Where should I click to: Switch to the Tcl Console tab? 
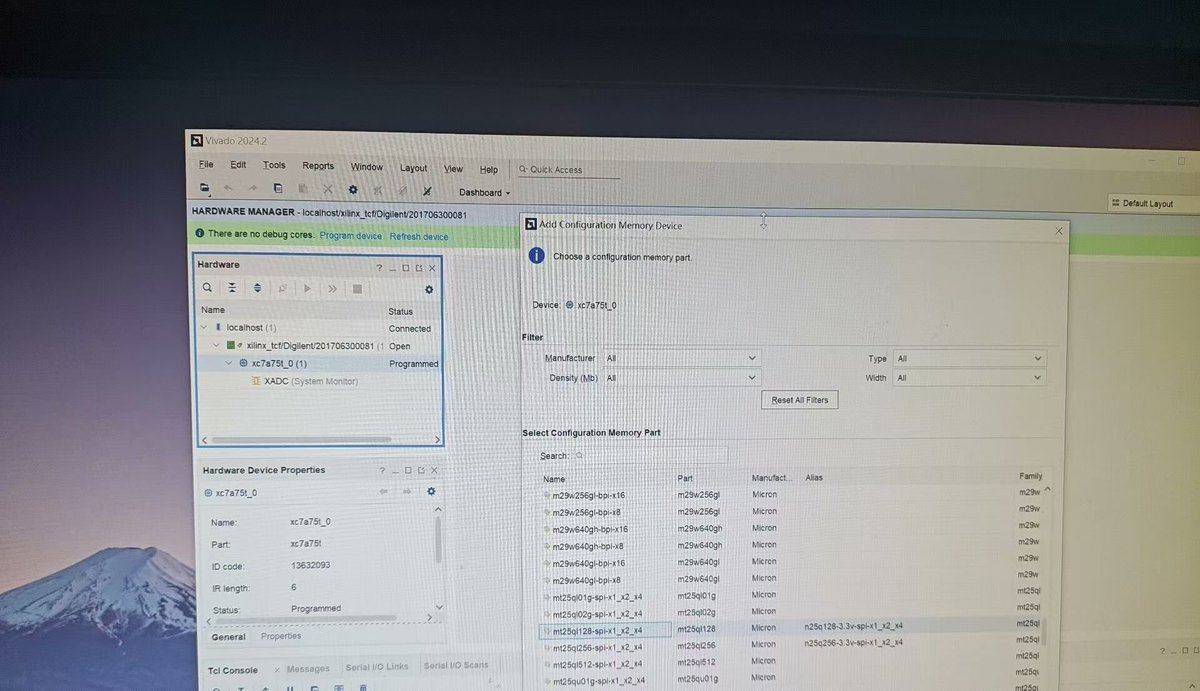click(x=232, y=670)
